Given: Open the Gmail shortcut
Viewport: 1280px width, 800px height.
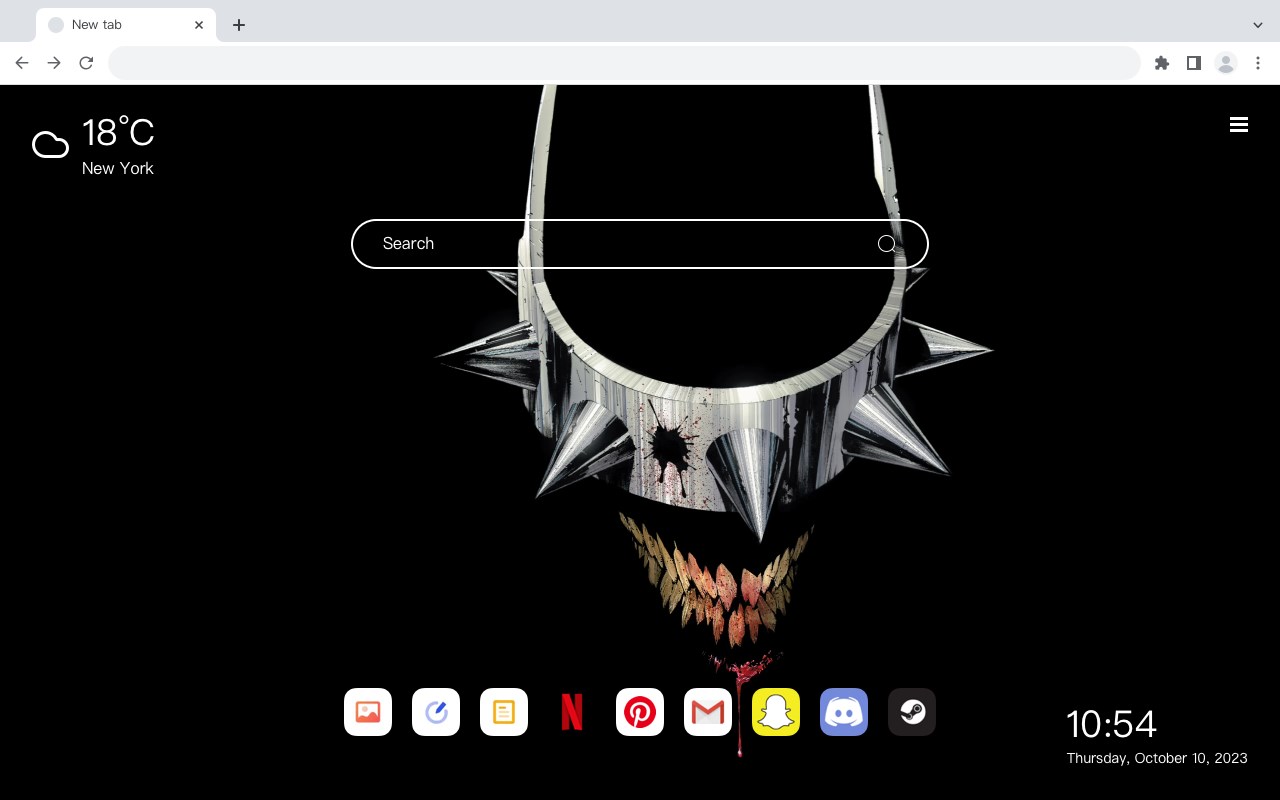Looking at the screenshot, I should click(708, 712).
